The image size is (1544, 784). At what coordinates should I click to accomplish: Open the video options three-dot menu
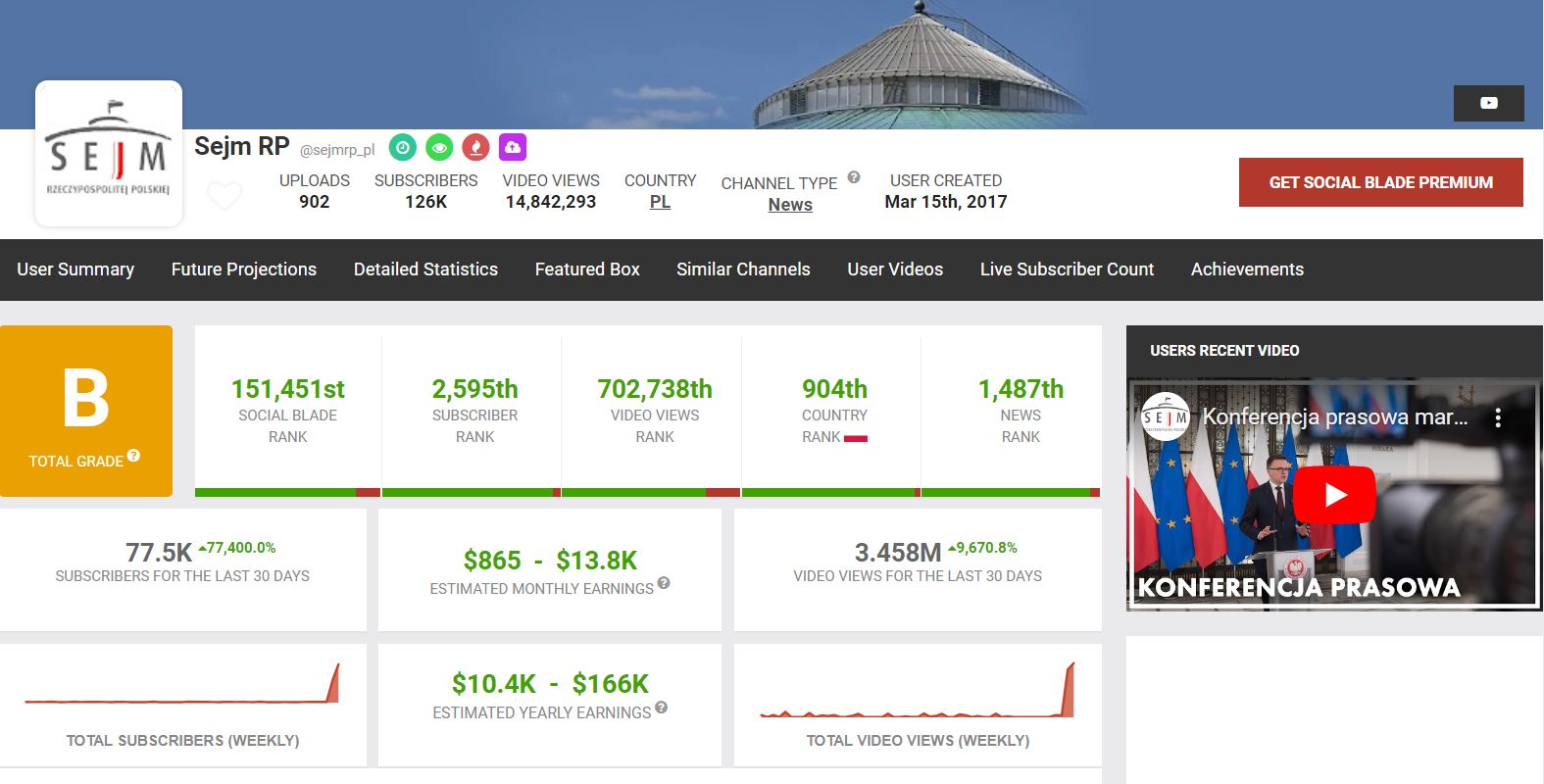1498,418
